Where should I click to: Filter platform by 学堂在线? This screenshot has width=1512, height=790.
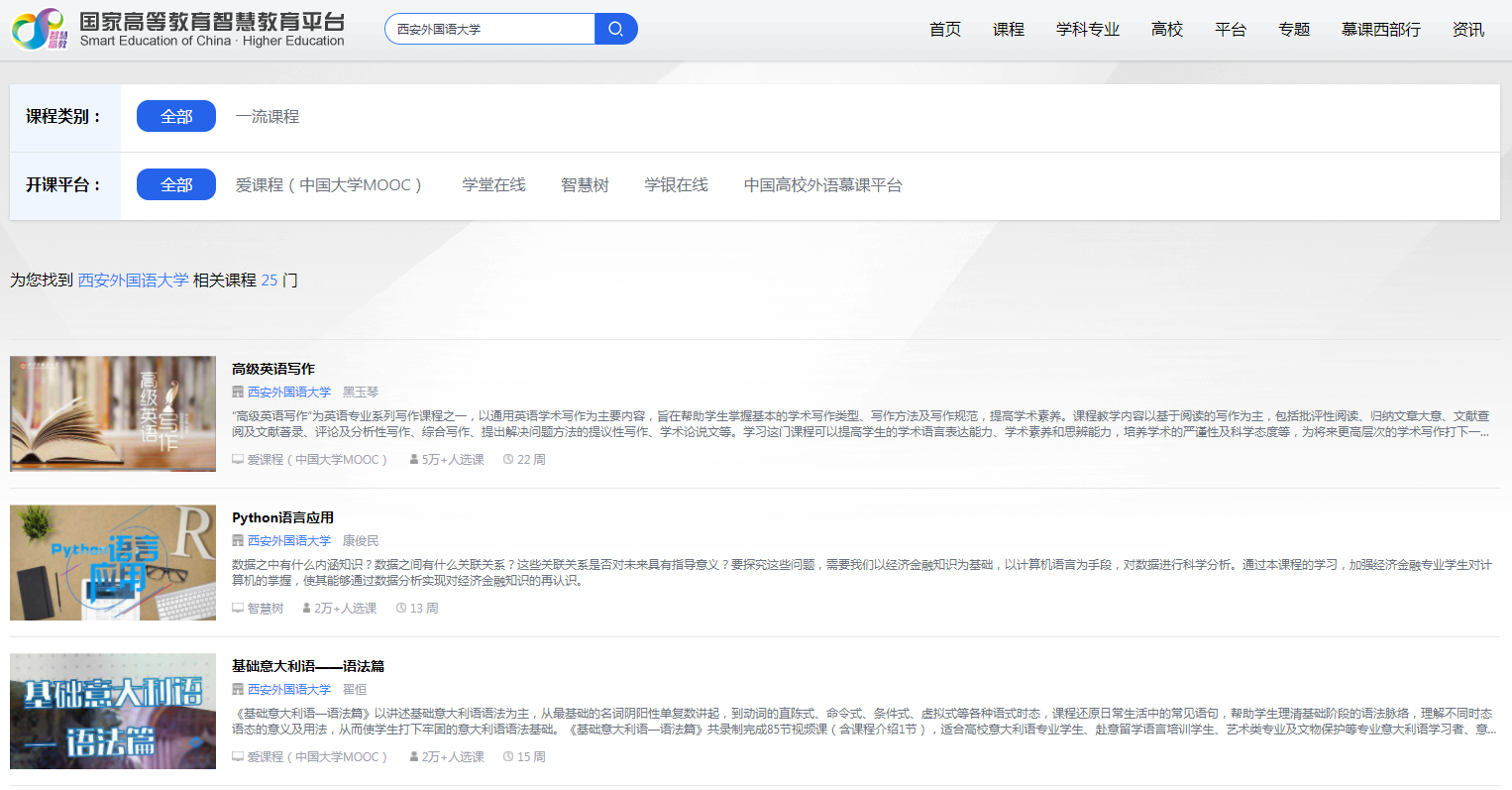pos(493,185)
